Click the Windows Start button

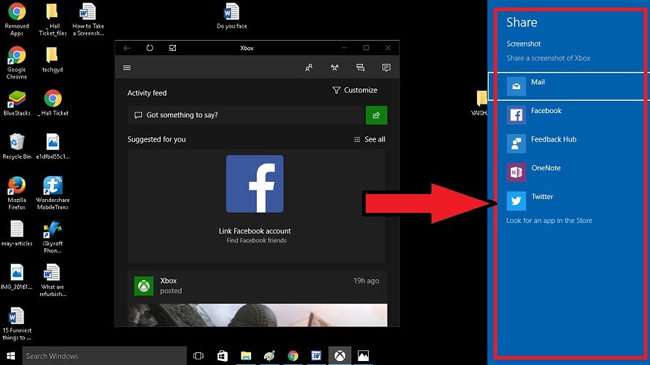(x=11, y=356)
